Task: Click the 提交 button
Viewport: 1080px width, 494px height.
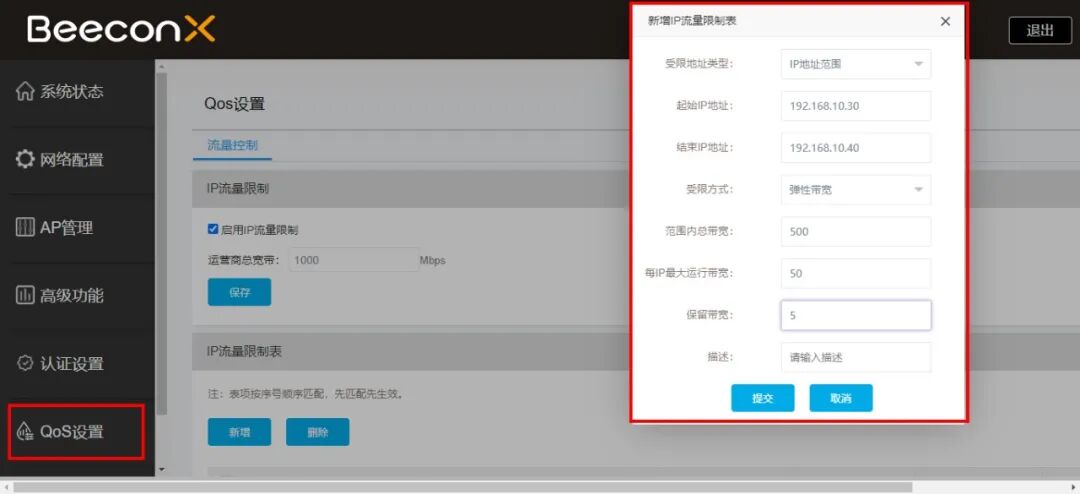Action: click(x=762, y=398)
